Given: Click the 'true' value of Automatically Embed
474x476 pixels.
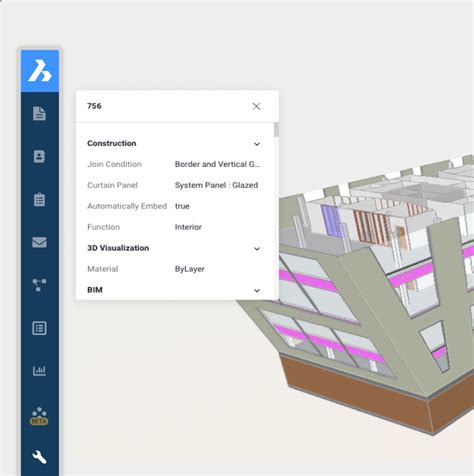Looking at the screenshot, I should pos(182,206).
